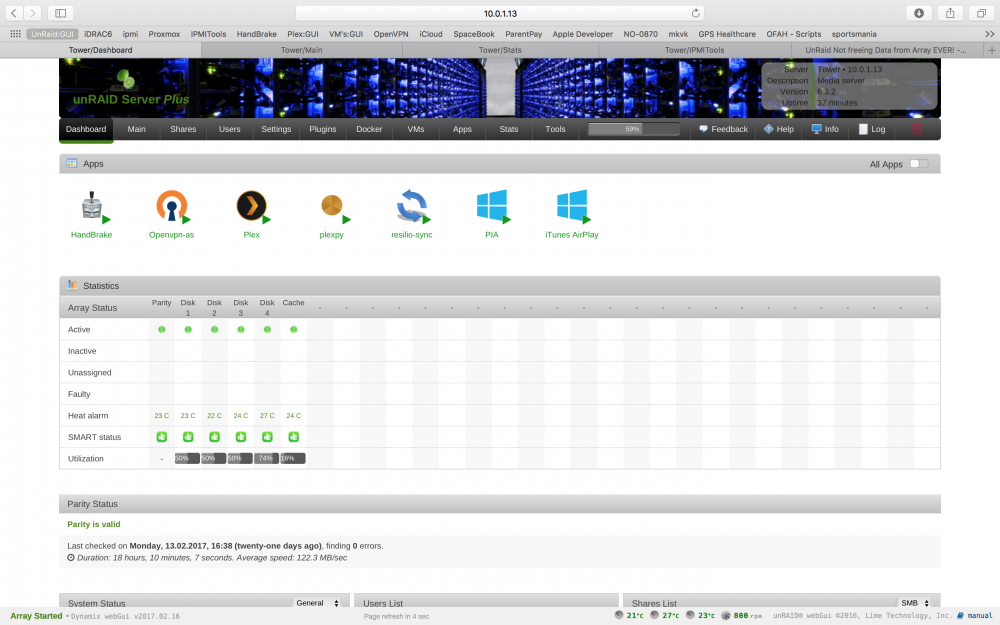Click the Parity is valid status text
The height and width of the screenshot is (625, 1000).
click(94, 524)
